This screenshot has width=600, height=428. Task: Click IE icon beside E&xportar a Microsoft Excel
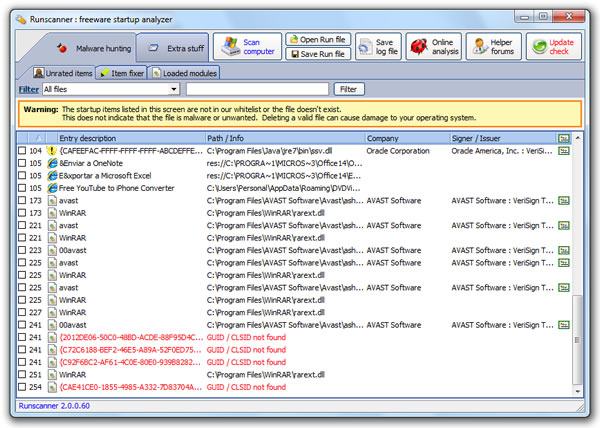pos(52,176)
